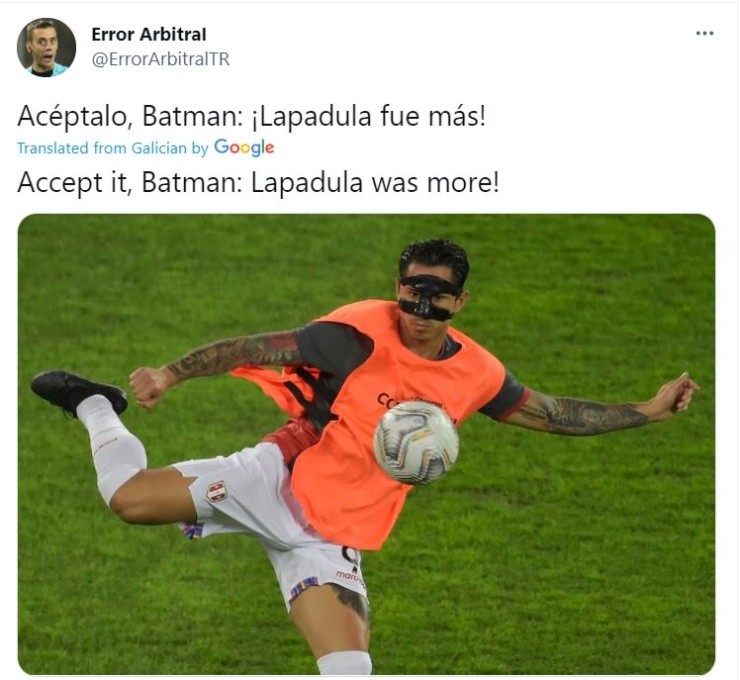Select the original Spanish tweet text

[x=252, y=116]
